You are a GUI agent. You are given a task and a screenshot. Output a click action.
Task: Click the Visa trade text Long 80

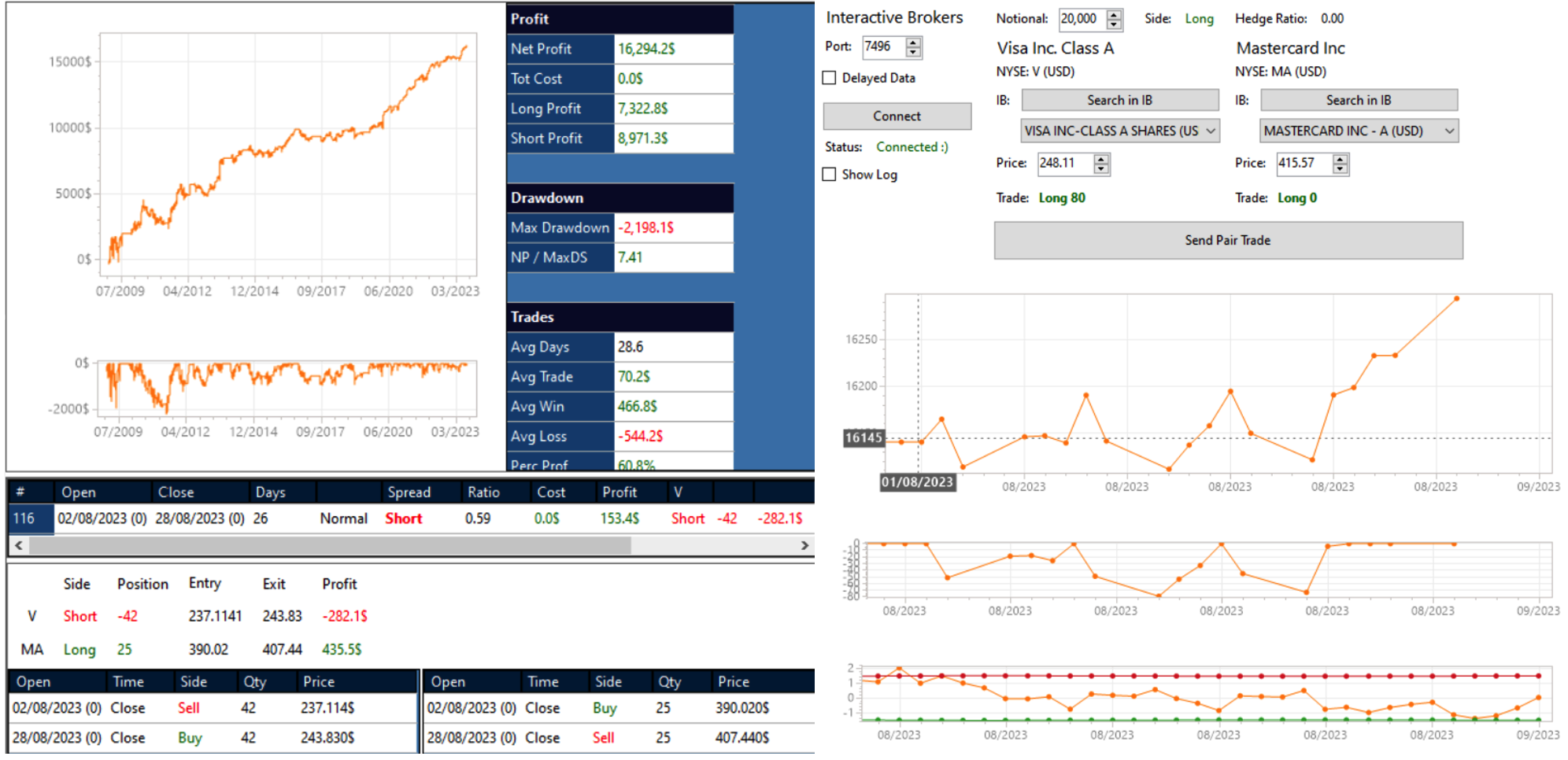(x=1062, y=198)
